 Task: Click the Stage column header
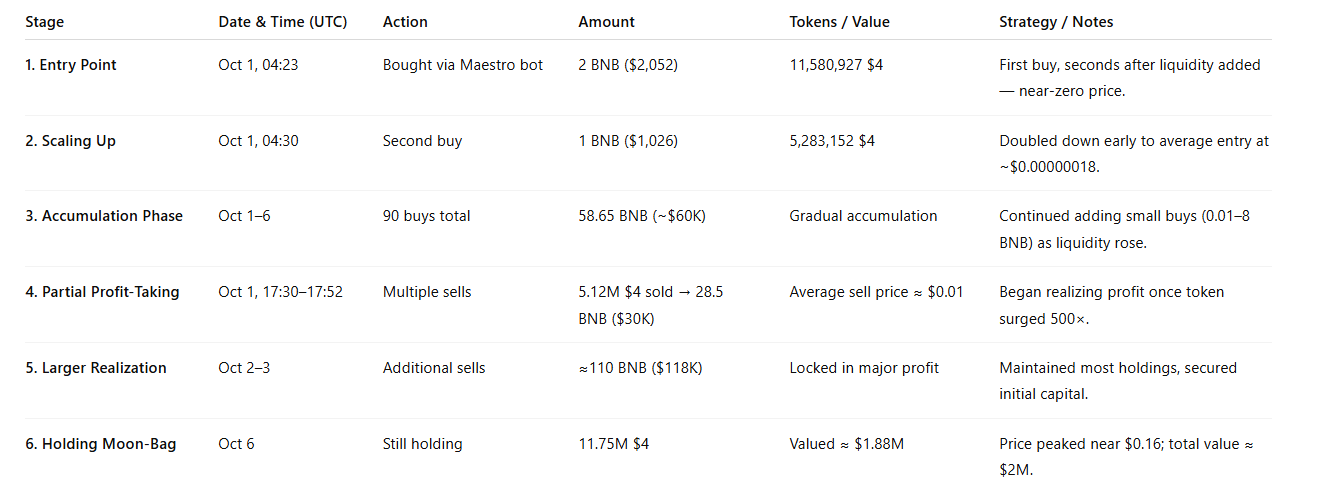coord(45,22)
